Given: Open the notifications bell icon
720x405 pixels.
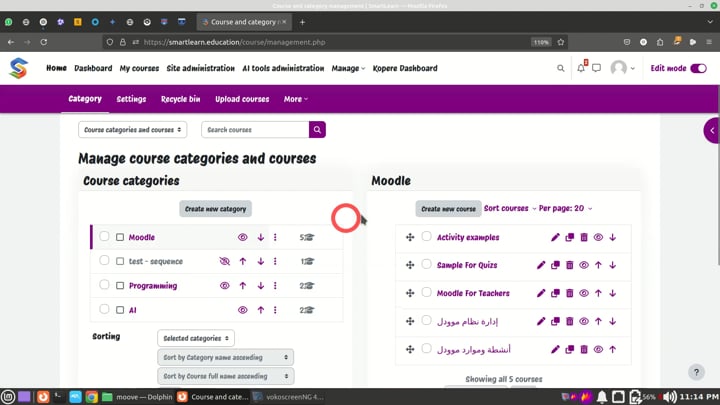Looking at the screenshot, I should click(581, 68).
